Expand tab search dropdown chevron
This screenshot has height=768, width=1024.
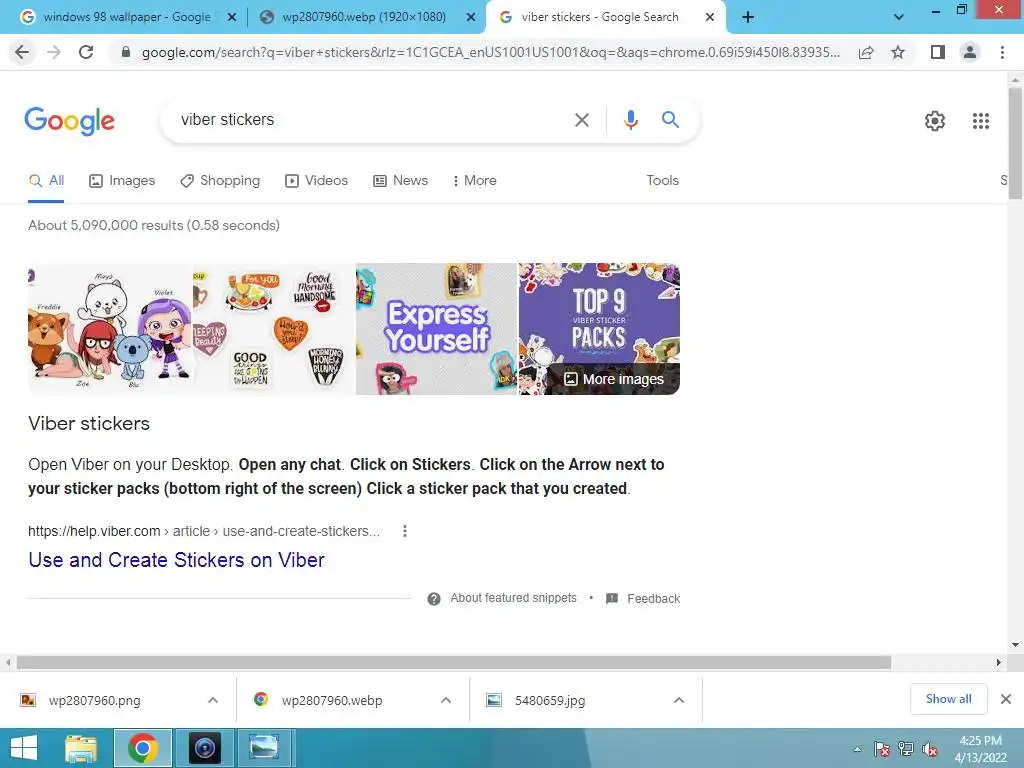pos(899,17)
